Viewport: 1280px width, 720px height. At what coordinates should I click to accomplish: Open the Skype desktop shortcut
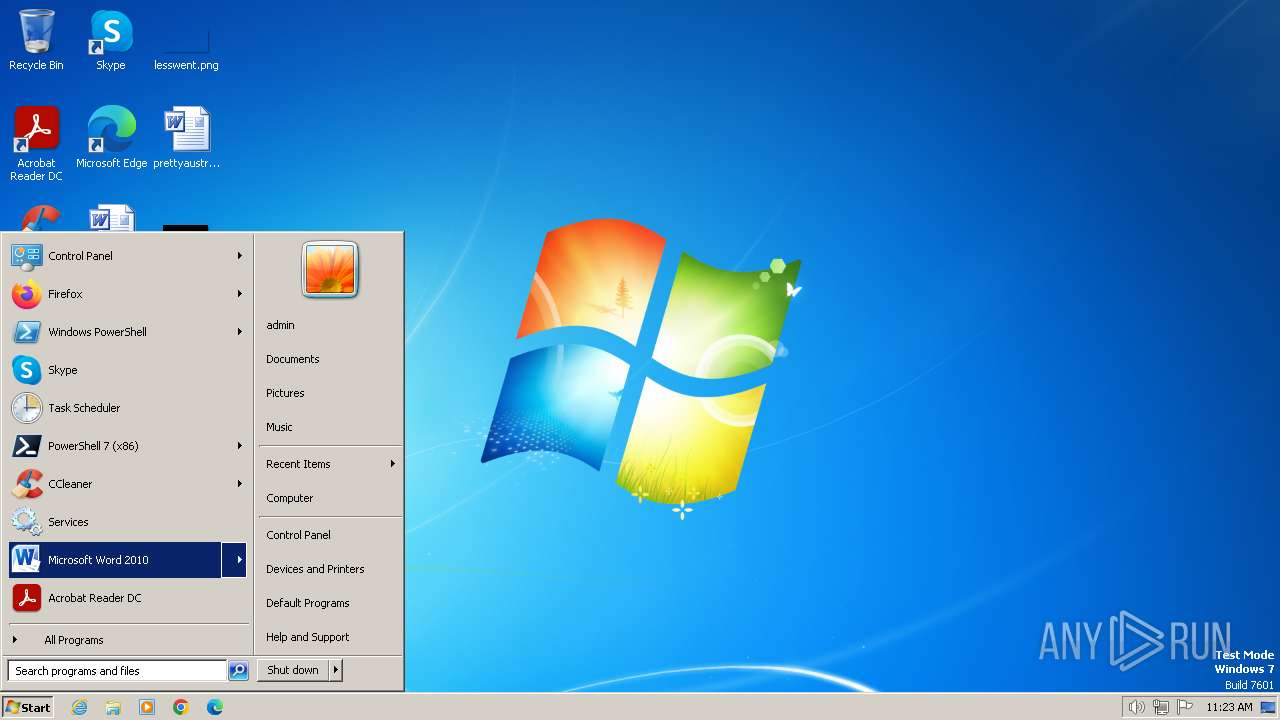point(110,41)
